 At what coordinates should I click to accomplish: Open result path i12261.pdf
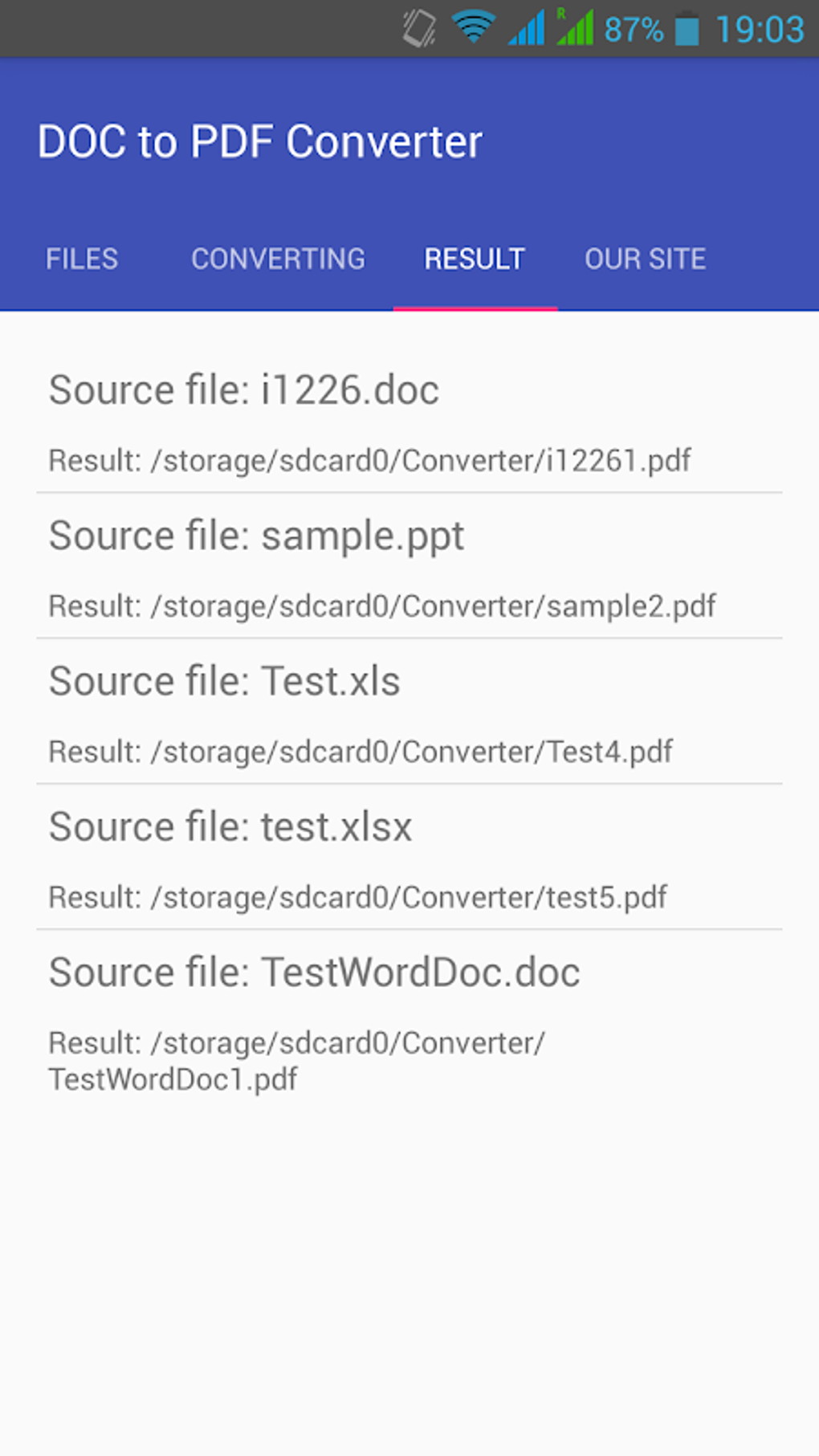click(369, 461)
